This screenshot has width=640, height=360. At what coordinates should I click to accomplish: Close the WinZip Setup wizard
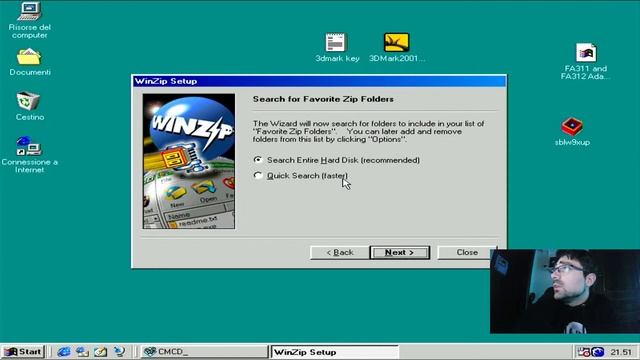pos(467,252)
